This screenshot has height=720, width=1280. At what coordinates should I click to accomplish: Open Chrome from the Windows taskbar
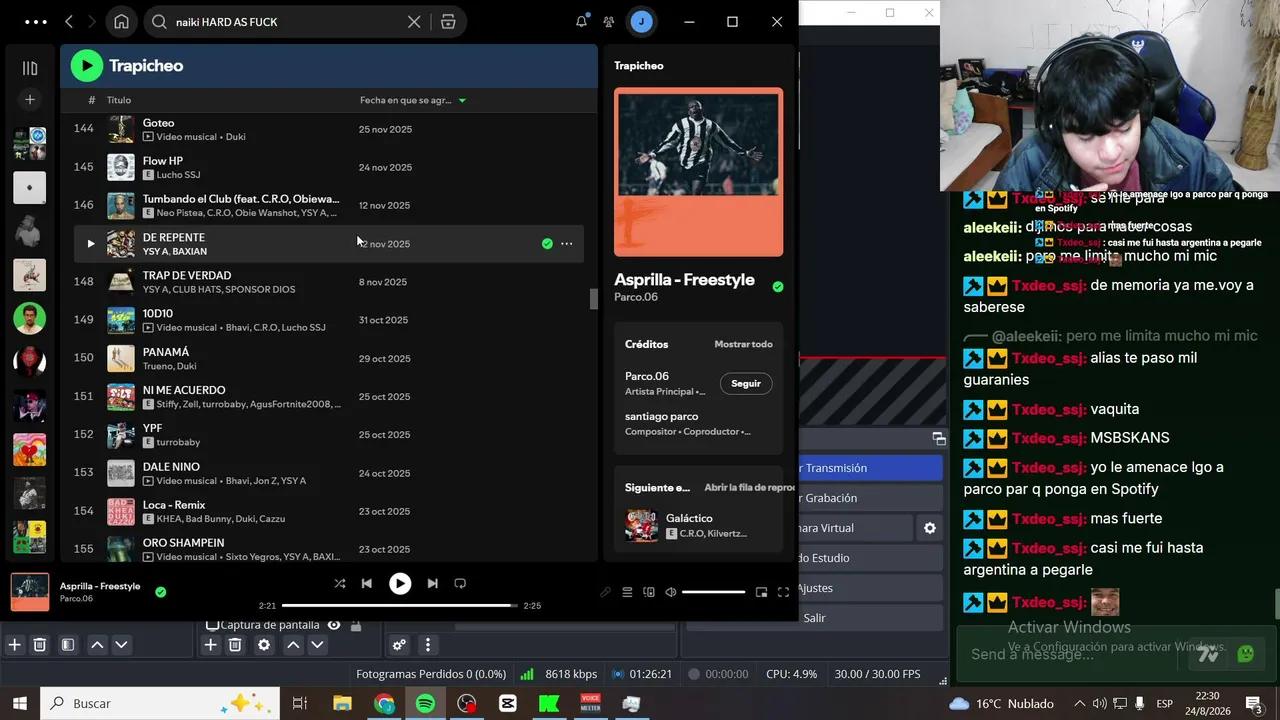click(x=385, y=704)
